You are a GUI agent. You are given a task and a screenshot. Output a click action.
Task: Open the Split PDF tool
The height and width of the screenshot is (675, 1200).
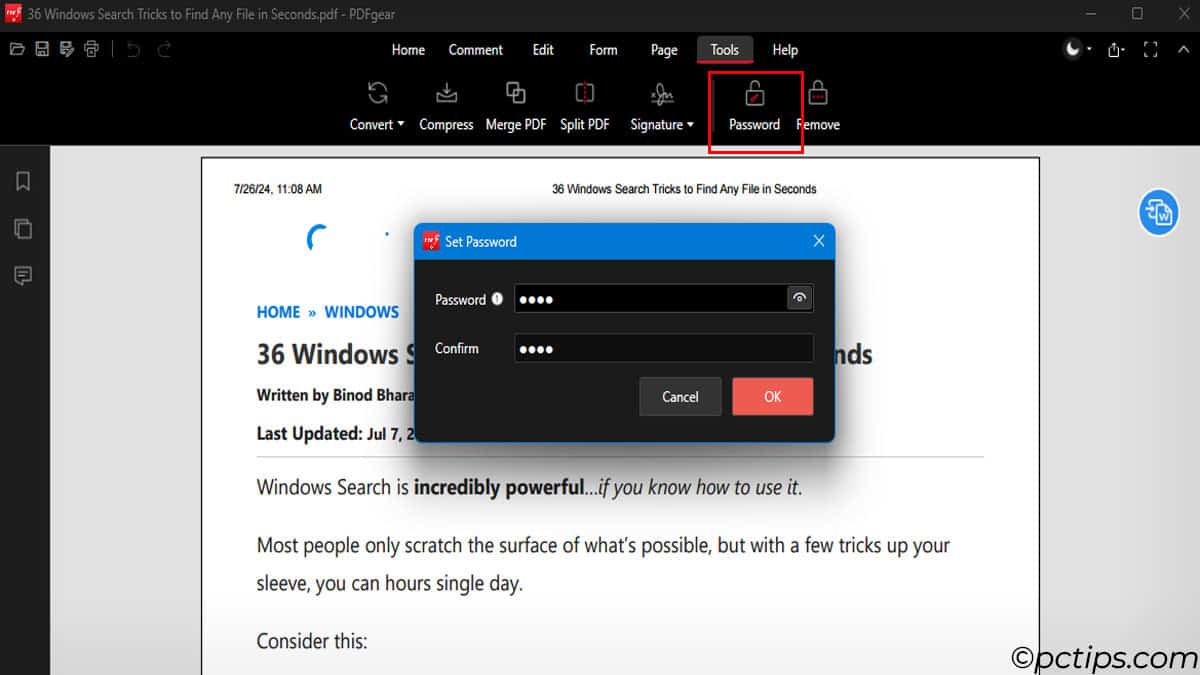pos(585,106)
